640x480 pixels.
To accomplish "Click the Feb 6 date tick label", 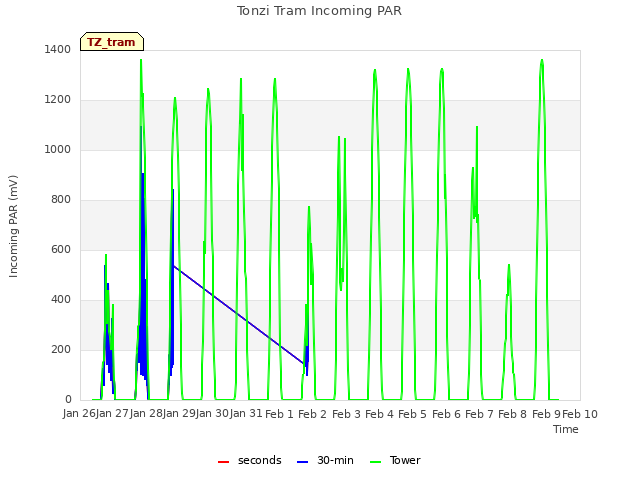I will 446,414.
